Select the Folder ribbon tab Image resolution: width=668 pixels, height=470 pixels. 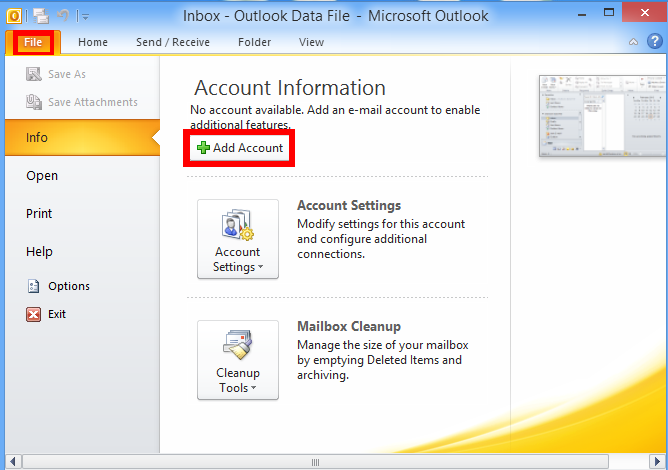coord(254,42)
